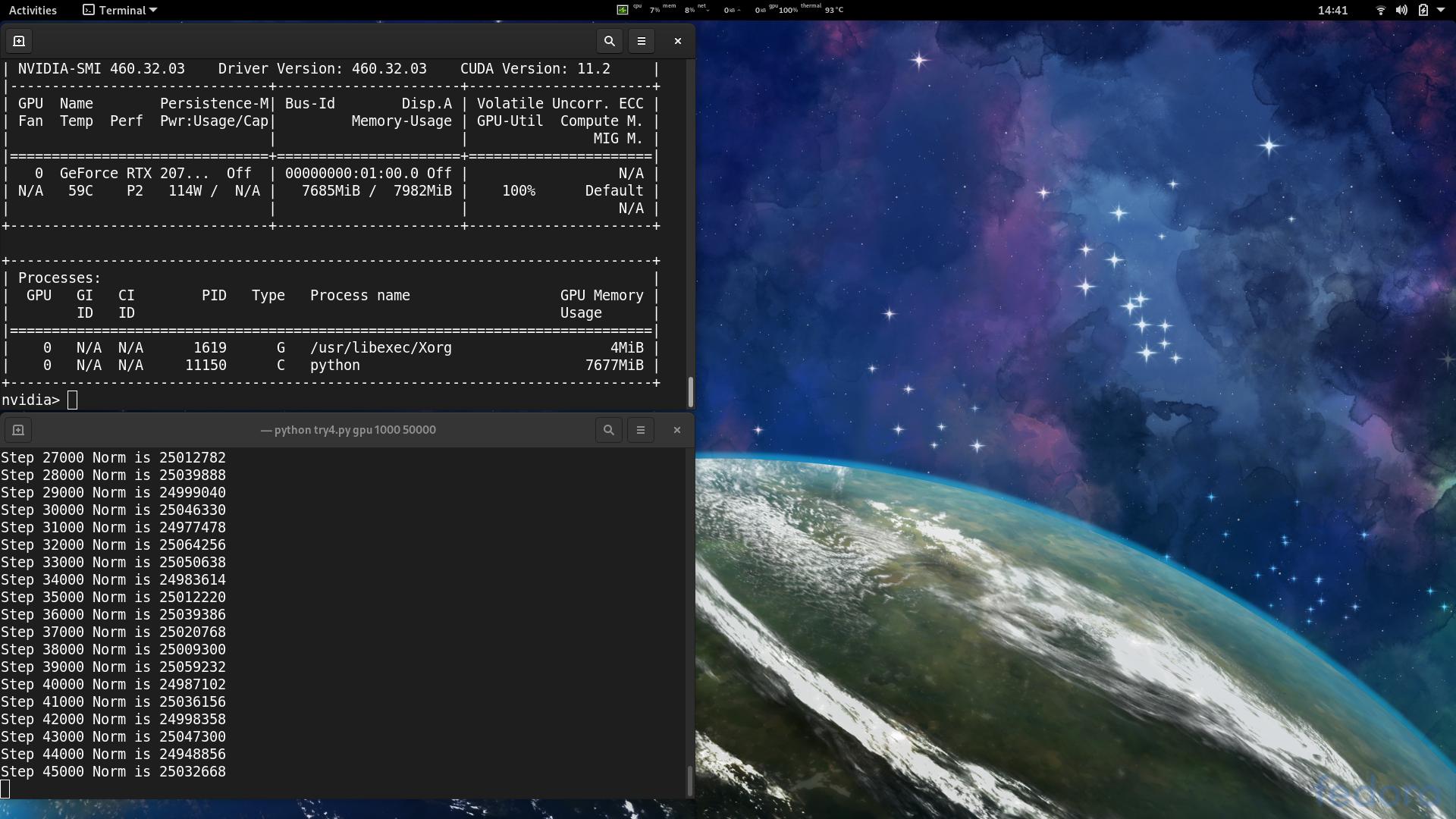Click the 114W power usage value
Image resolution: width=1456 pixels, height=819 pixels.
(185, 191)
